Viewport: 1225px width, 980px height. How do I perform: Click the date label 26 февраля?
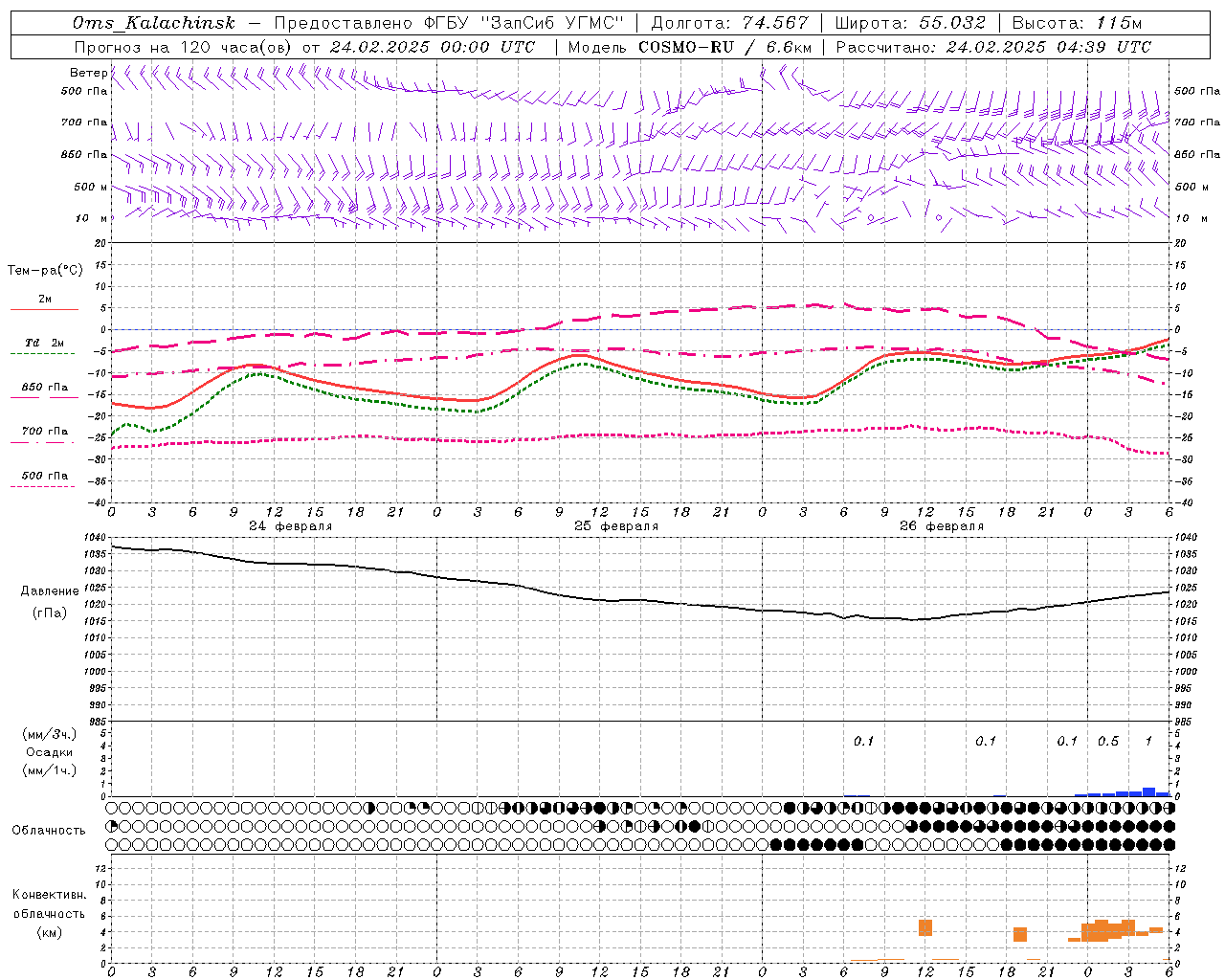point(942,526)
